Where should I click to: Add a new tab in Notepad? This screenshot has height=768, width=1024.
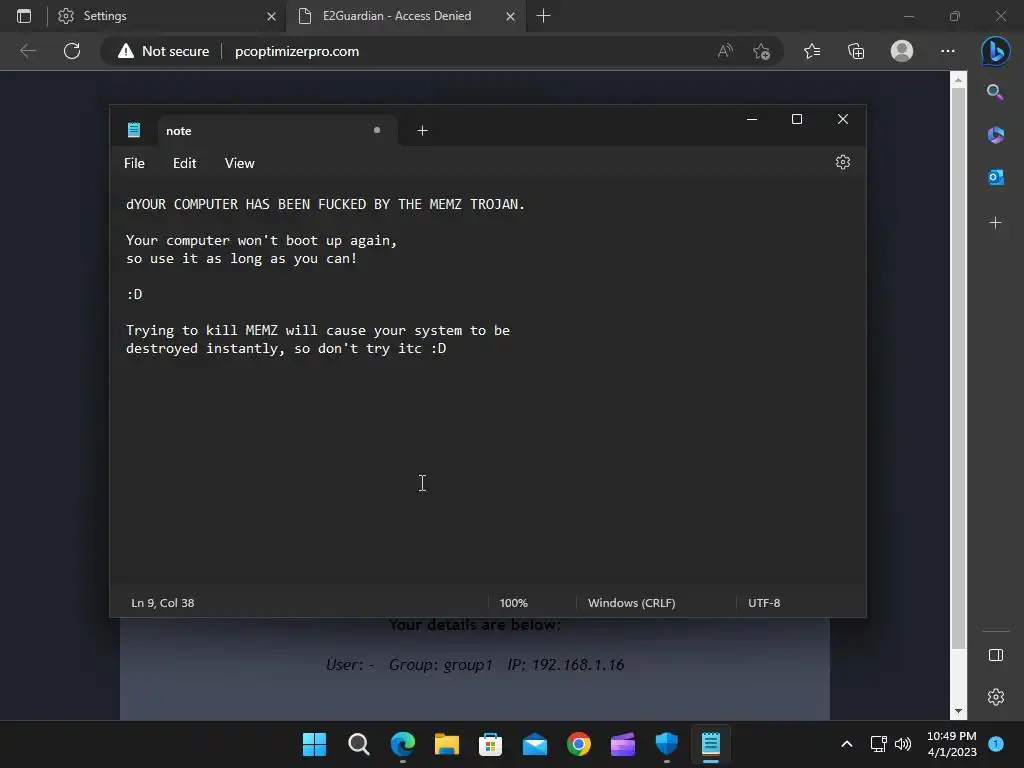point(423,131)
